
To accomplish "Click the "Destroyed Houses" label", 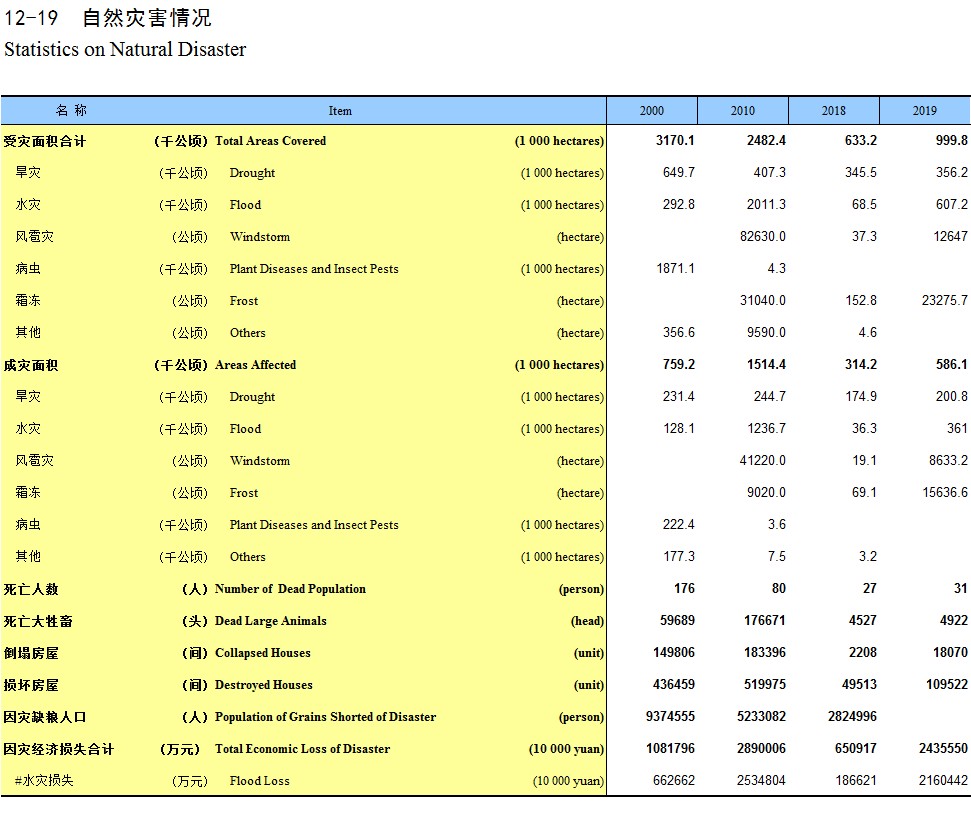I will click(264, 685).
